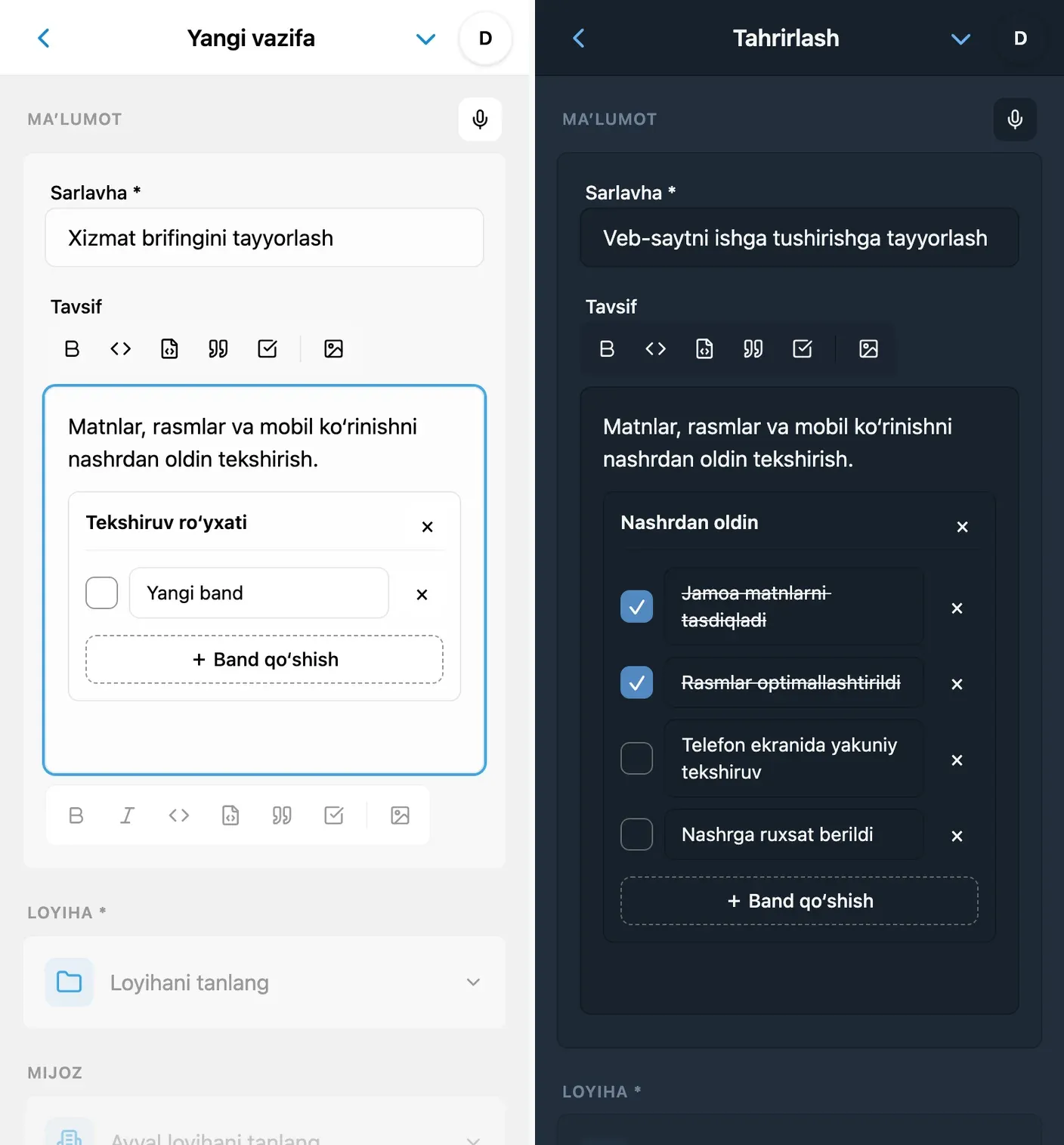Toggle bold in the dark Tavsif toolbar
The width and height of the screenshot is (1064, 1145).
[x=607, y=349]
